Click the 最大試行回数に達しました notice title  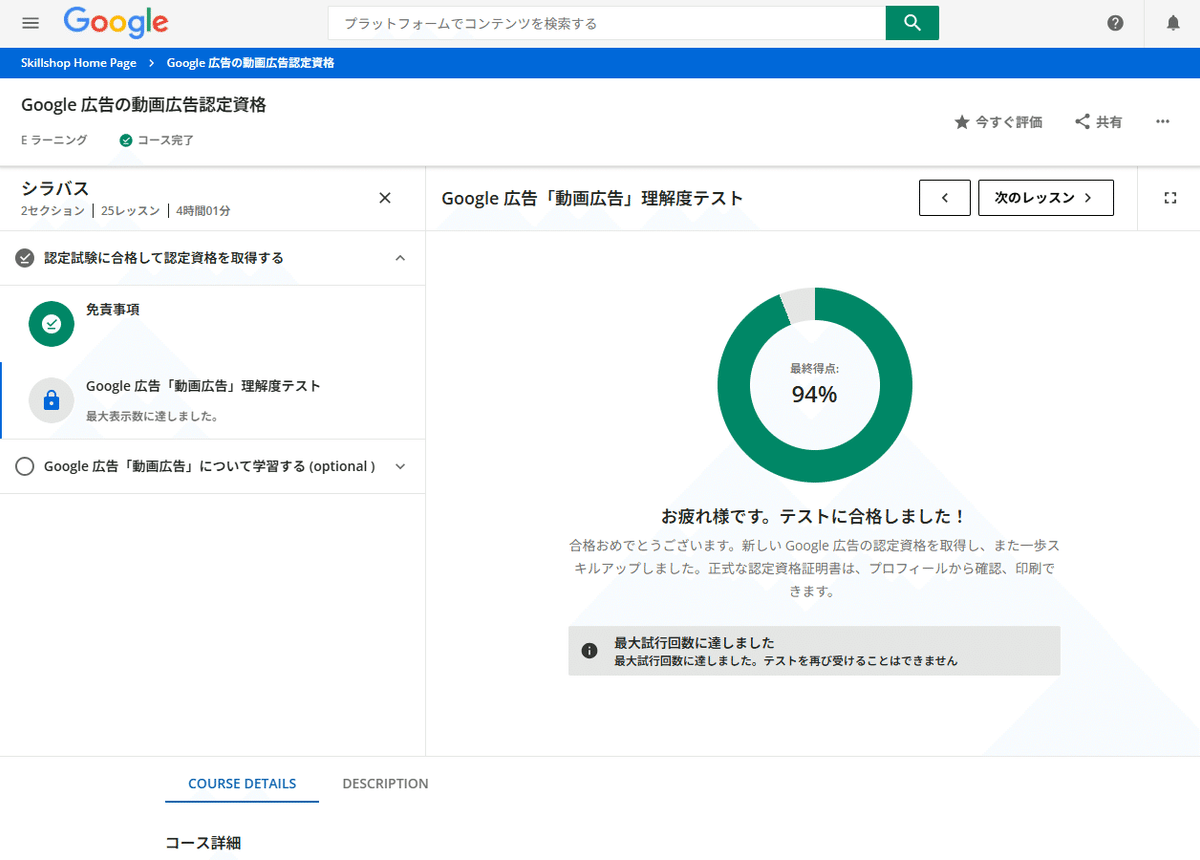tap(694, 643)
